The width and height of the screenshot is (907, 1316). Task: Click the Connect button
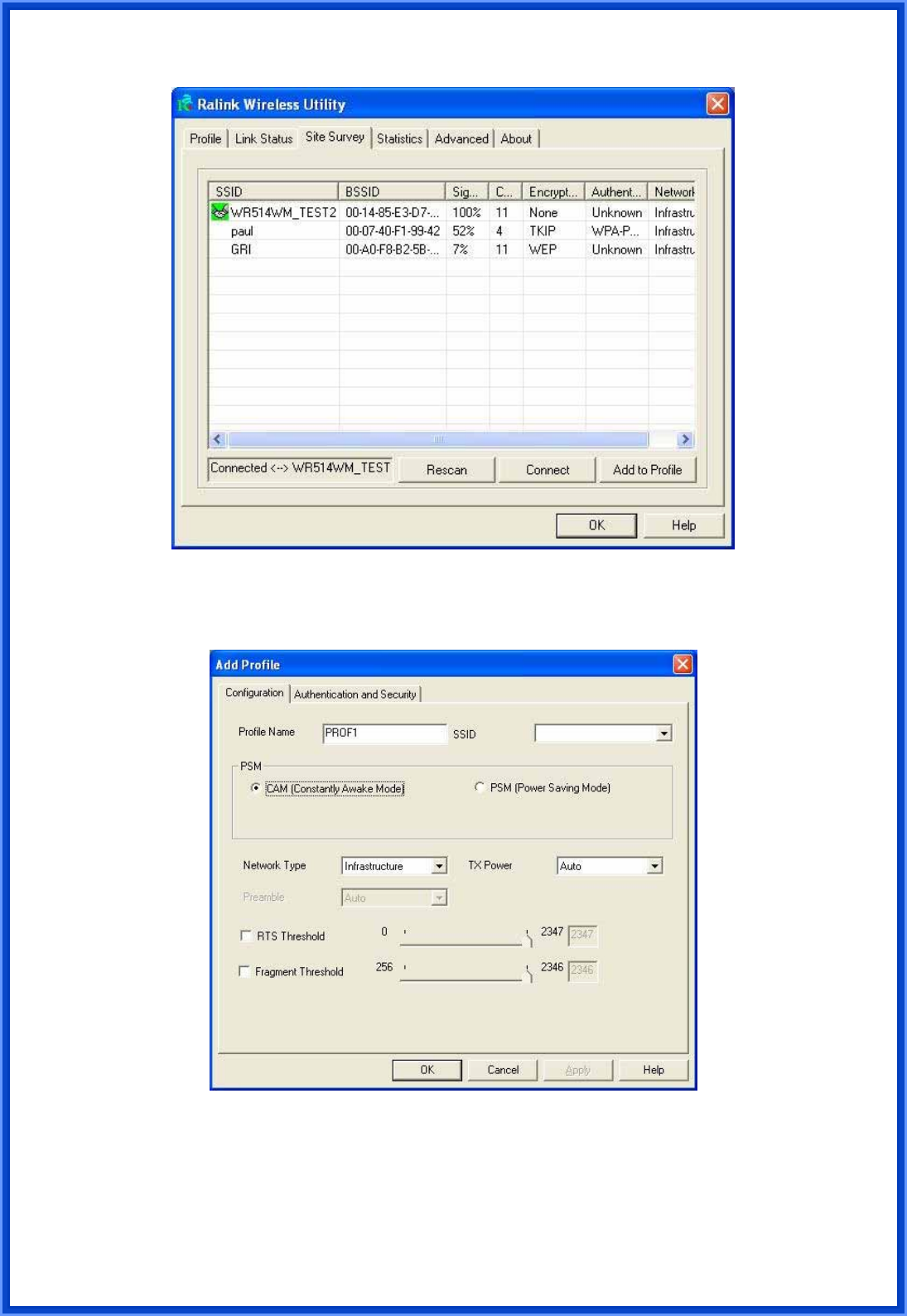click(x=548, y=470)
